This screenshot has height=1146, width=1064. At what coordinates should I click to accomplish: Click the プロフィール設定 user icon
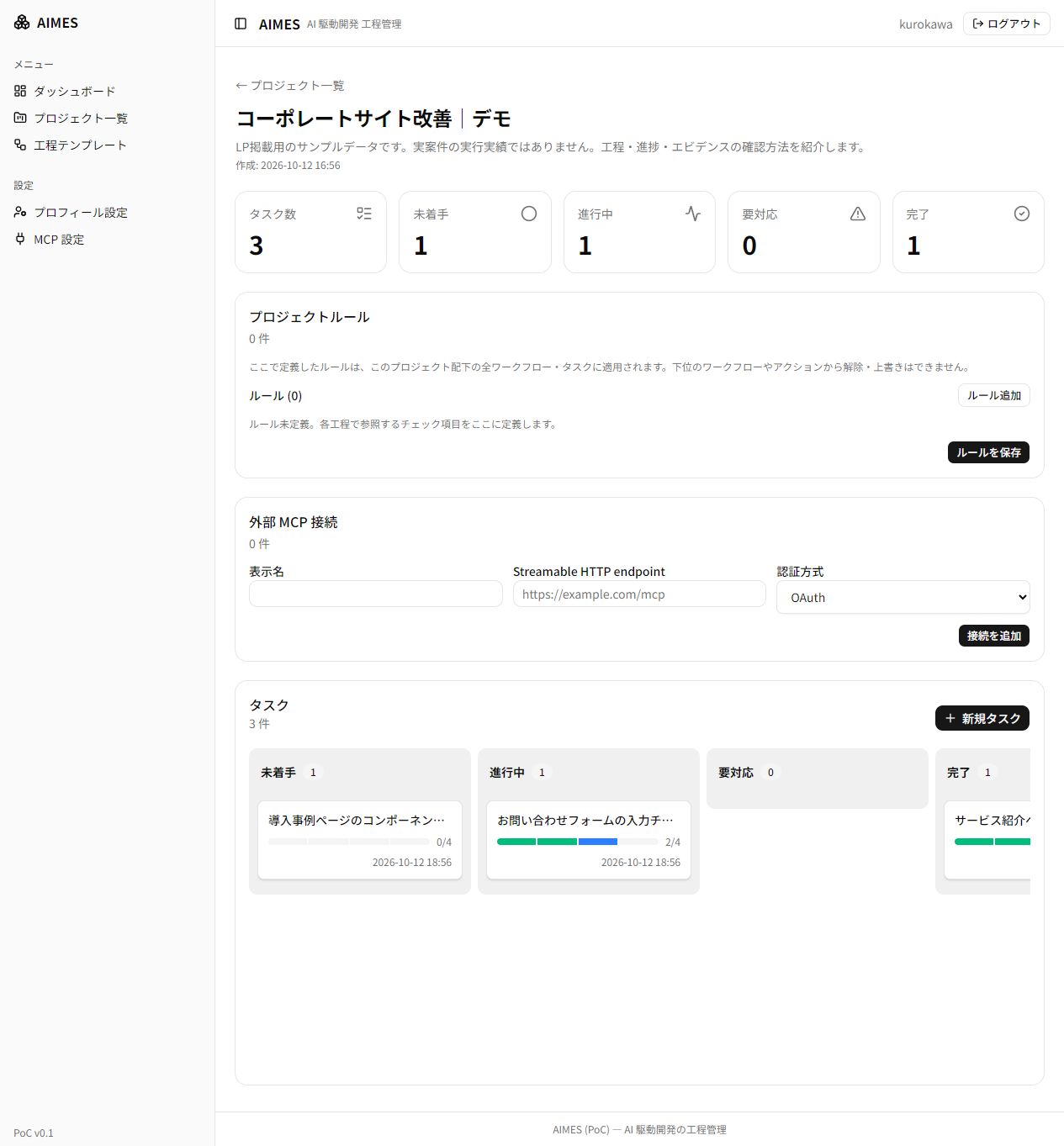point(20,212)
